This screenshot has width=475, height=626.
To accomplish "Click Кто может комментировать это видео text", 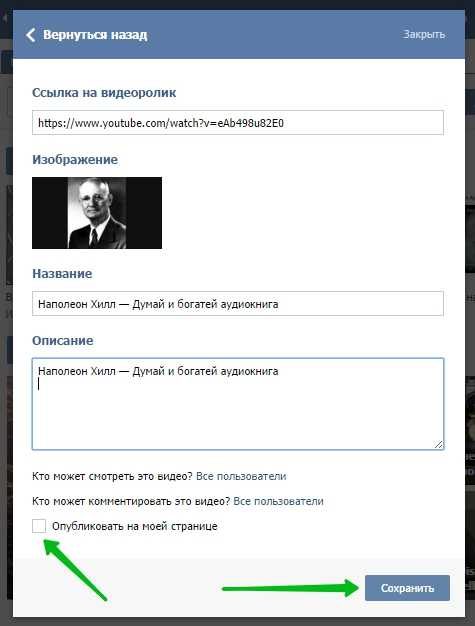I will click(131, 501).
